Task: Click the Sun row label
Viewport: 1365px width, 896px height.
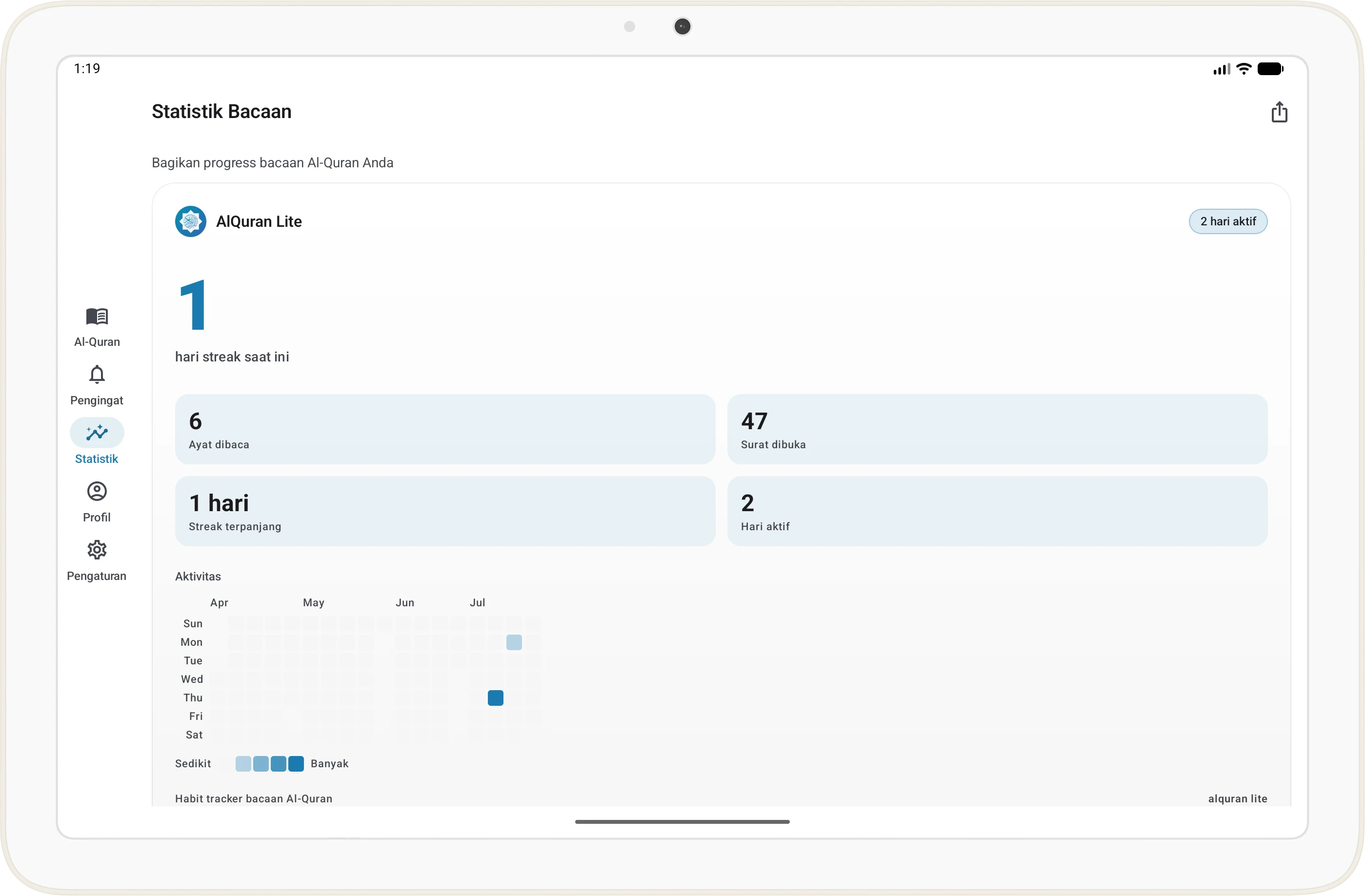Action: click(x=193, y=624)
